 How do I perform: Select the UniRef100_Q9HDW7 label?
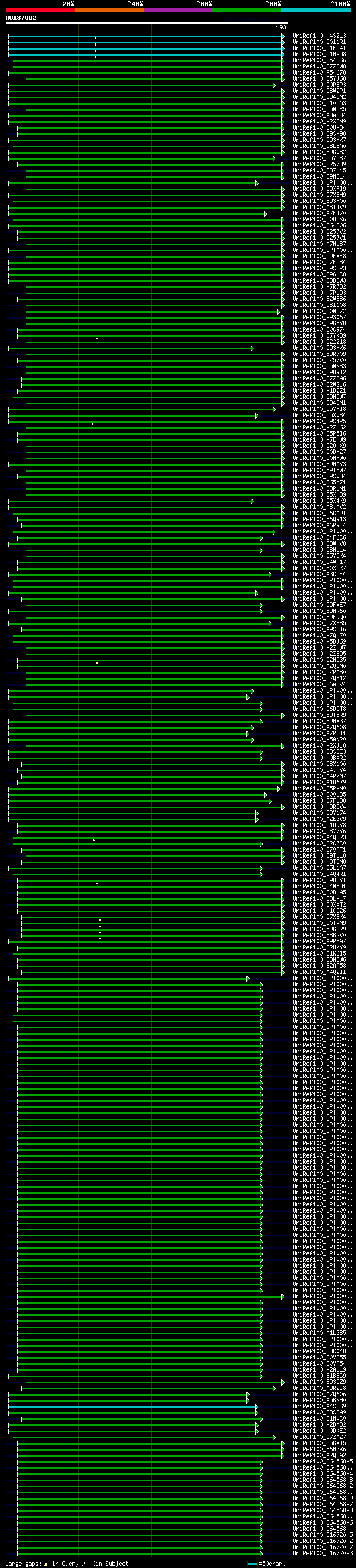pos(319,397)
